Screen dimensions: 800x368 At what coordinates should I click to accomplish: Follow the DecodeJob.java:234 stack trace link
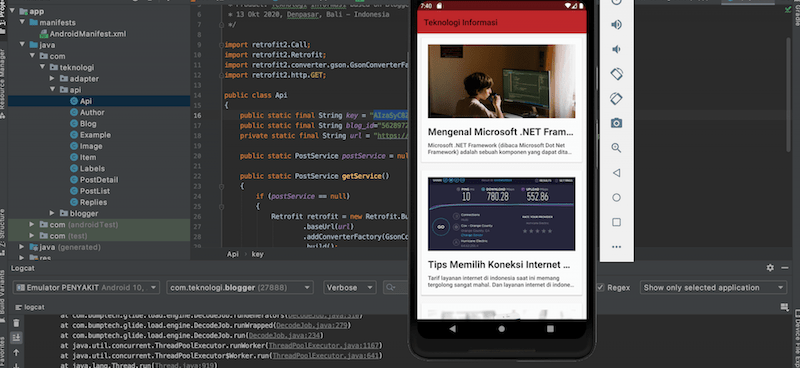tap(285, 335)
